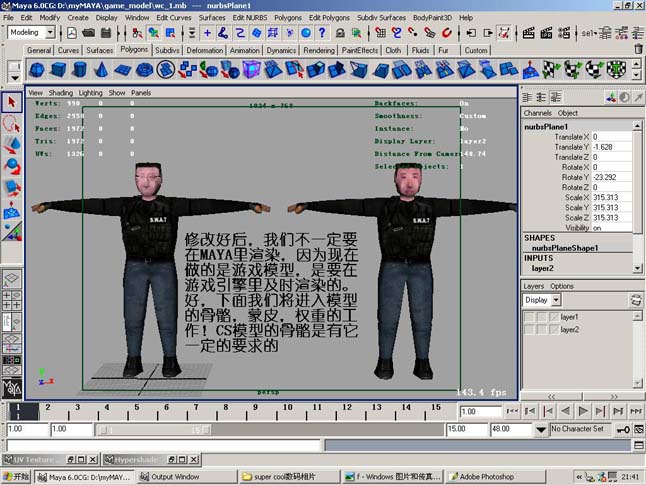Activate the Move tool in toolbox
646x485 pixels.
pyautogui.click(x=12, y=145)
